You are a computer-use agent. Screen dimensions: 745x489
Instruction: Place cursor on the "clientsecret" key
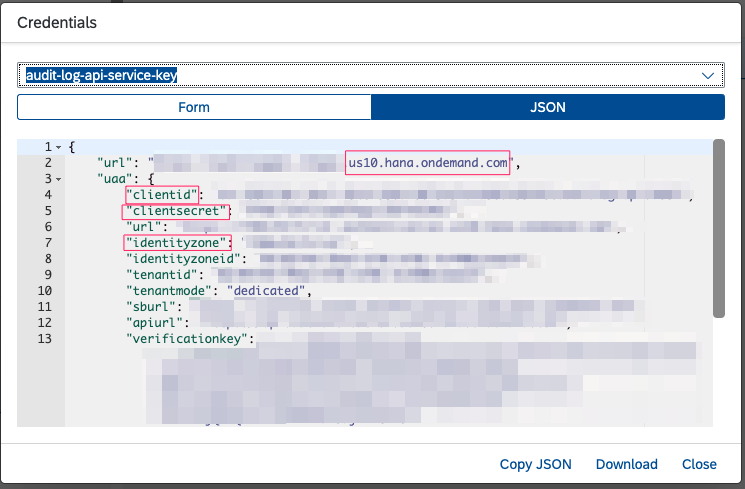pyautogui.click(x=177, y=211)
